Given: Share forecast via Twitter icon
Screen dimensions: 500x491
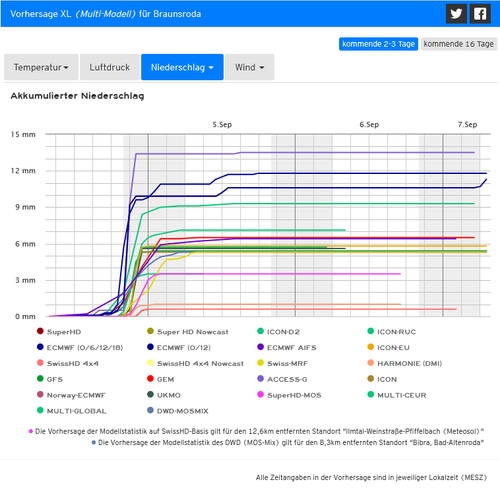Looking at the screenshot, I should pyautogui.click(x=456, y=14).
